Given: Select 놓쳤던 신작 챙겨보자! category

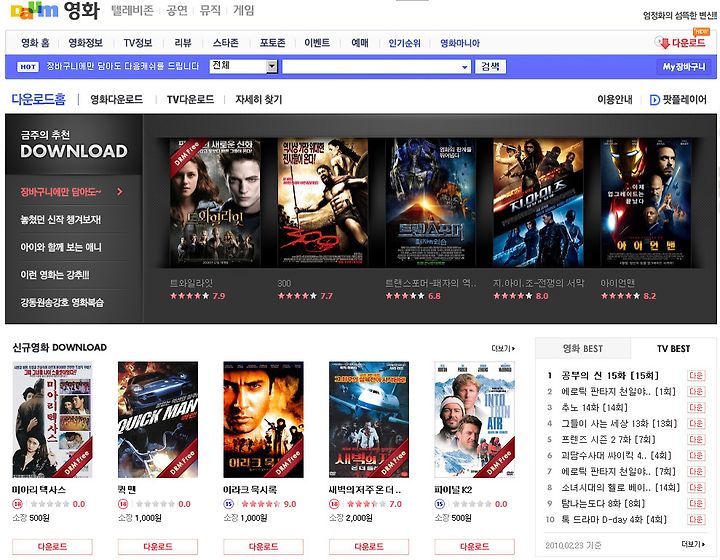Looking at the screenshot, I should (x=61, y=219).
